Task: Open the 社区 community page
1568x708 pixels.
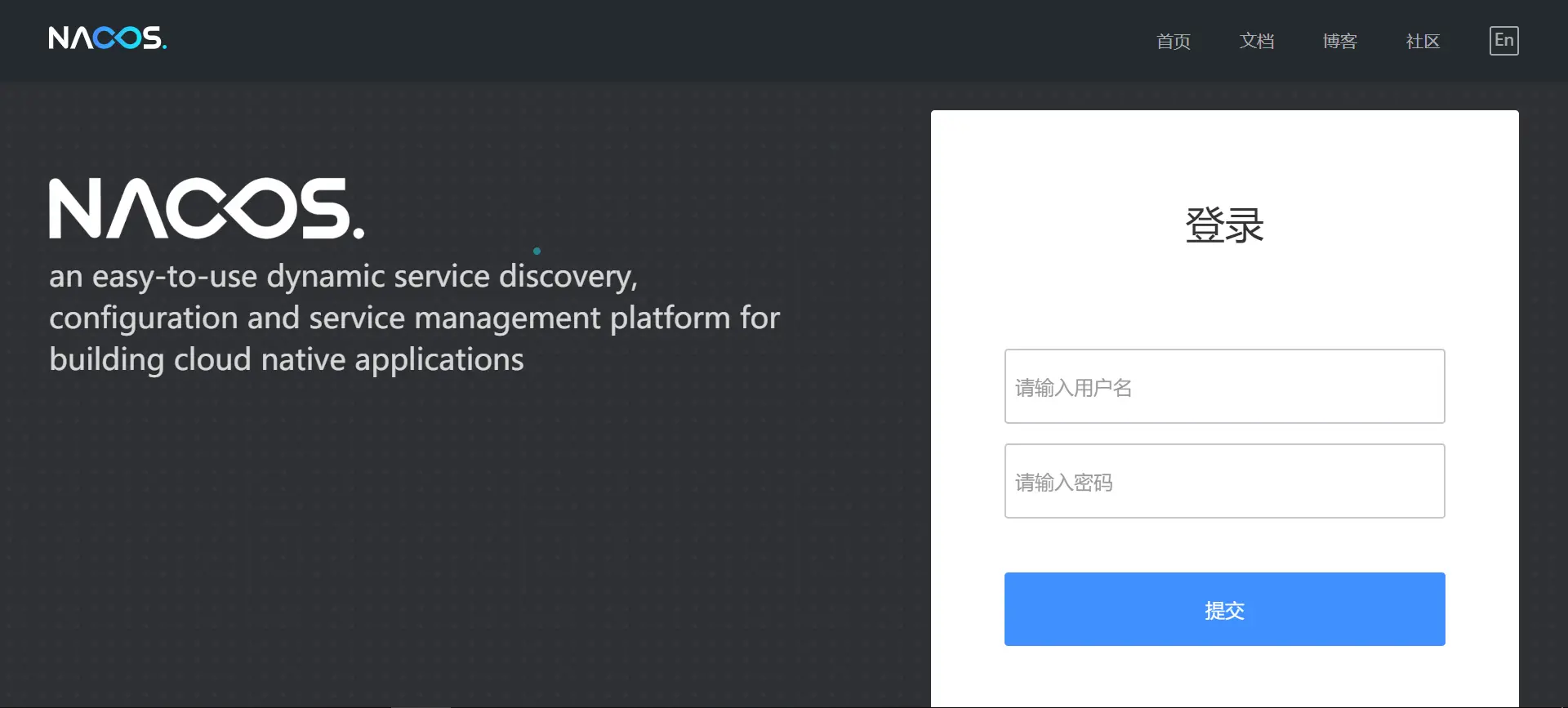Action: click(x=1422, y=41)
